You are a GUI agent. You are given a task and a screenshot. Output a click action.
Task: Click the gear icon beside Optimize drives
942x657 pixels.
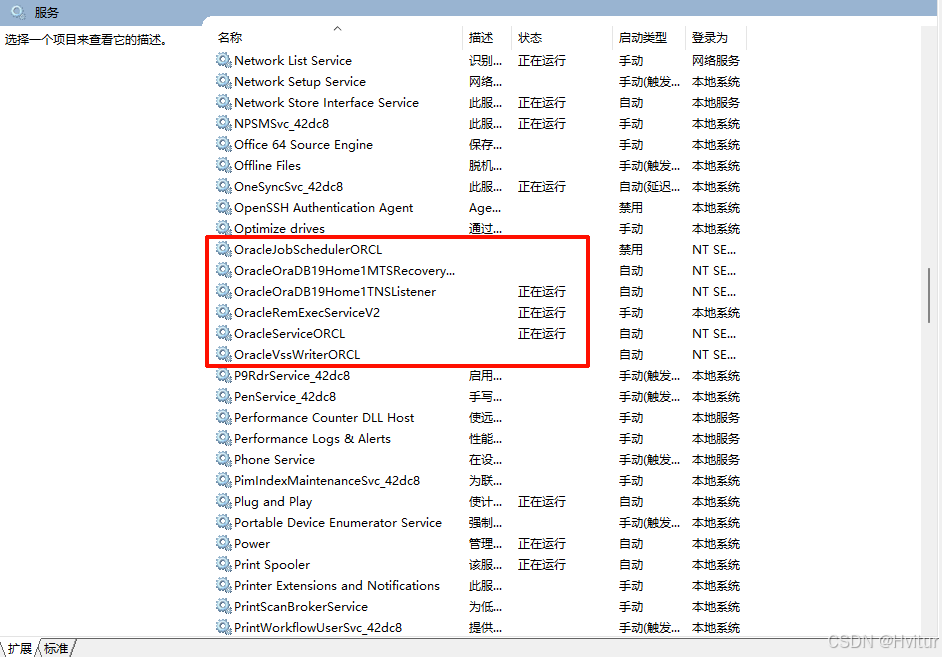[x=223, y=228]
